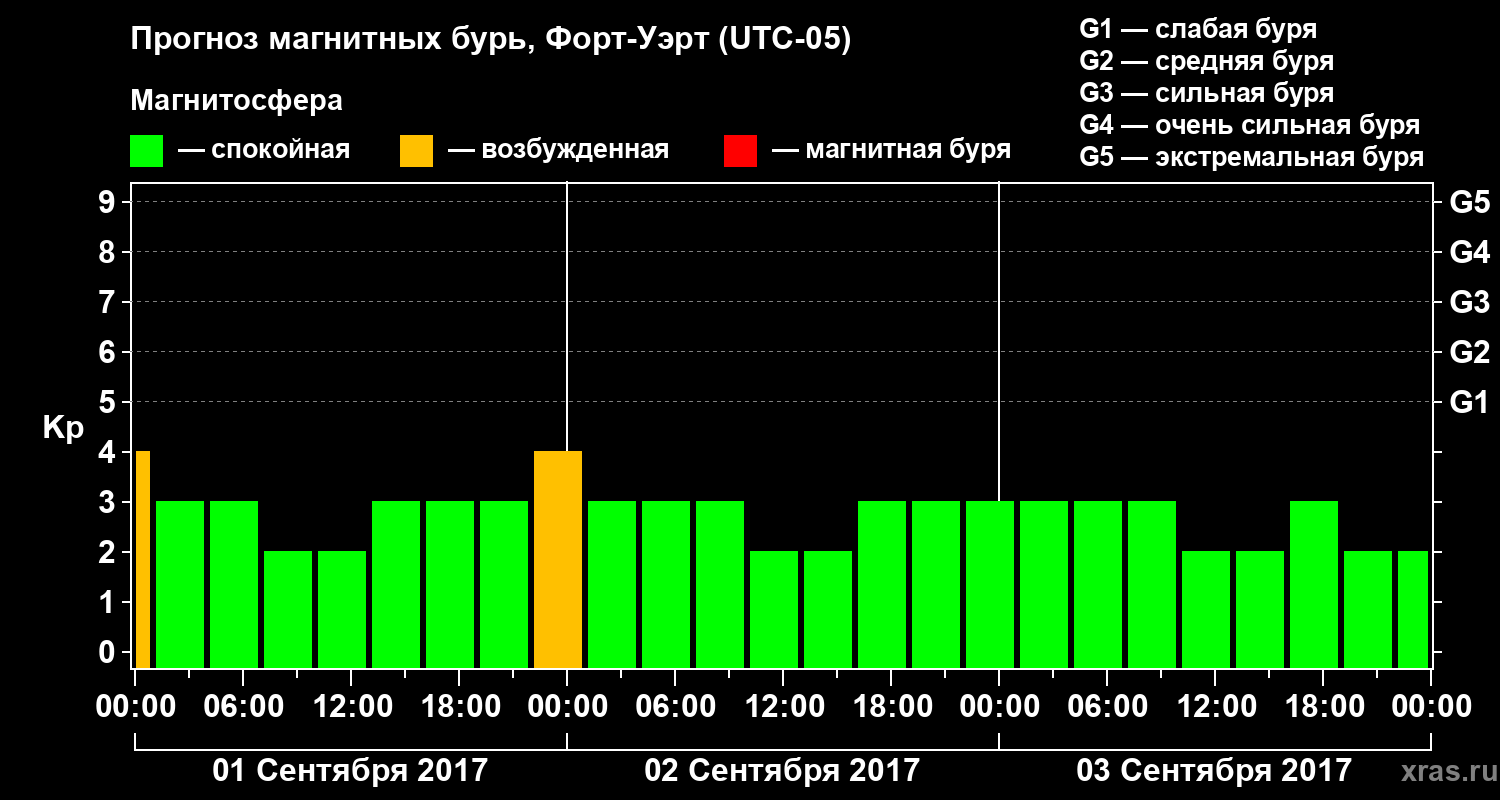Click the first '12:00' time label on September 1

pos(351,707)
